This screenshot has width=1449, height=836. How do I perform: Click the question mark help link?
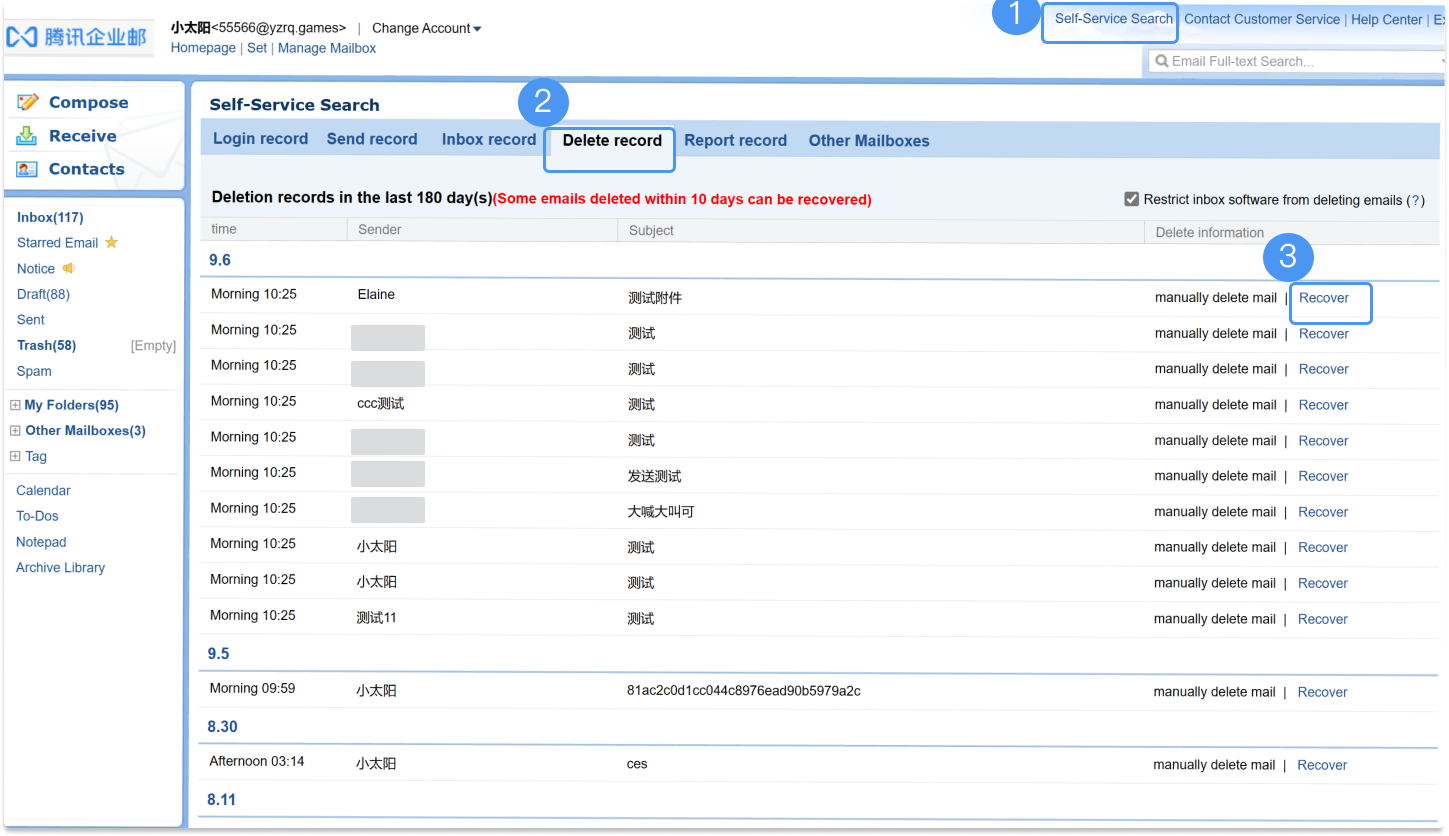[1415, 200]
